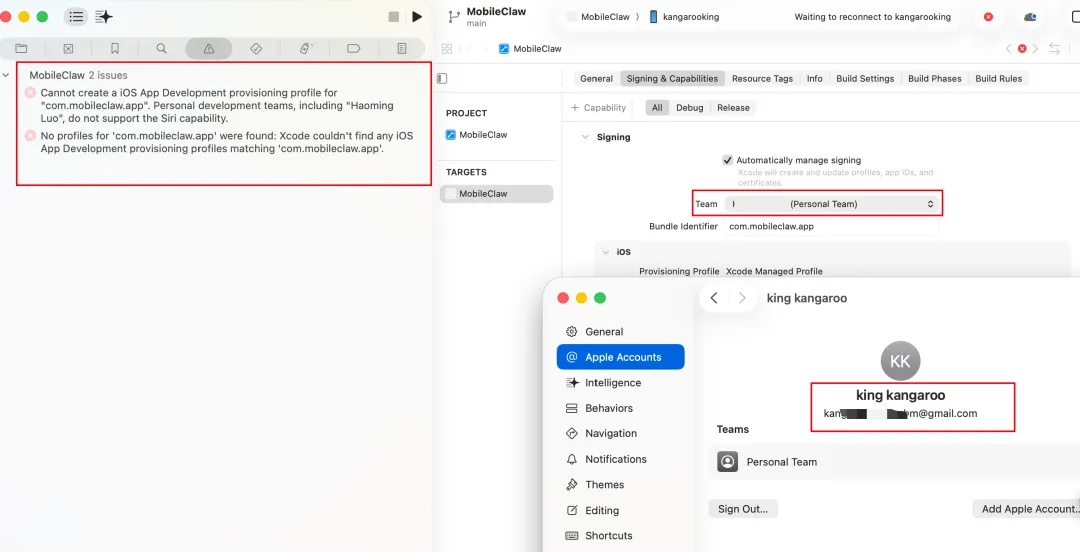Collapse the Signing section
Image resolution: width=1080 pixels, height=552 pixels.
pyautogui.click(x=585, y=137)
